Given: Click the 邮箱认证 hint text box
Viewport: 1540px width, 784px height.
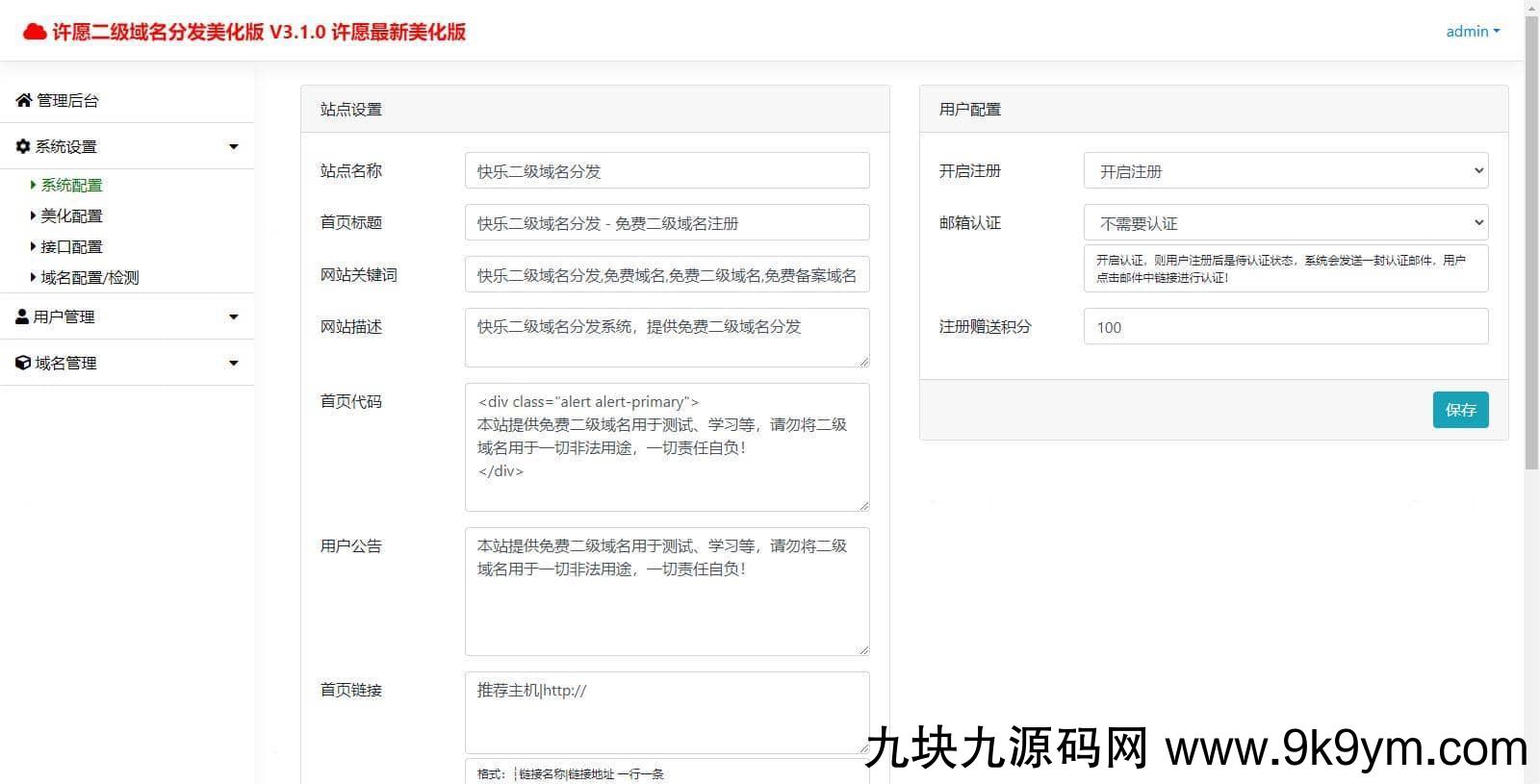Looking at the screenshot, I should coord(1286,268).
